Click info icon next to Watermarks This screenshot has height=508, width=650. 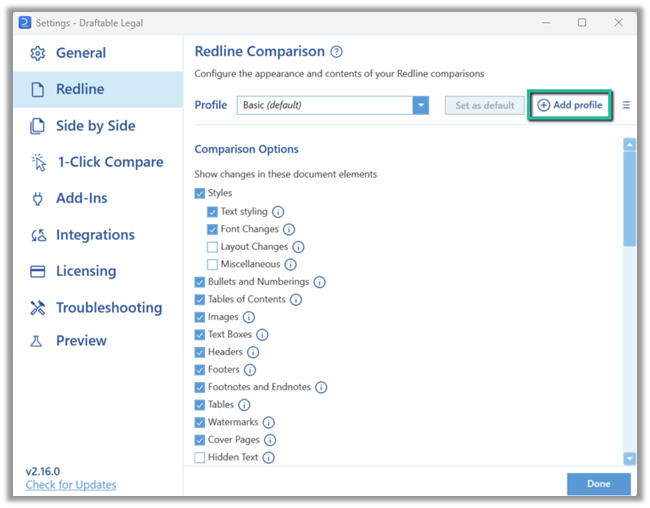pos(269,423)
